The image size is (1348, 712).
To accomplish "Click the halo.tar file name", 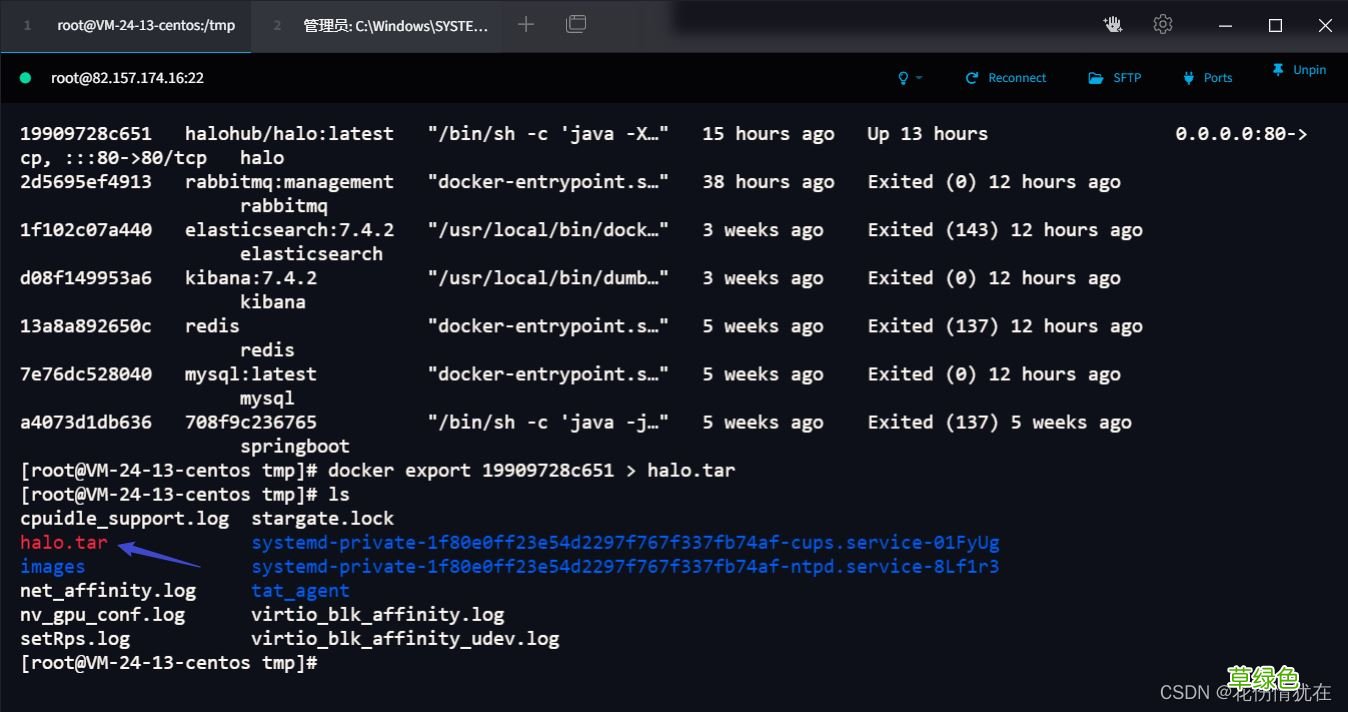I will (x=64, y=542).
